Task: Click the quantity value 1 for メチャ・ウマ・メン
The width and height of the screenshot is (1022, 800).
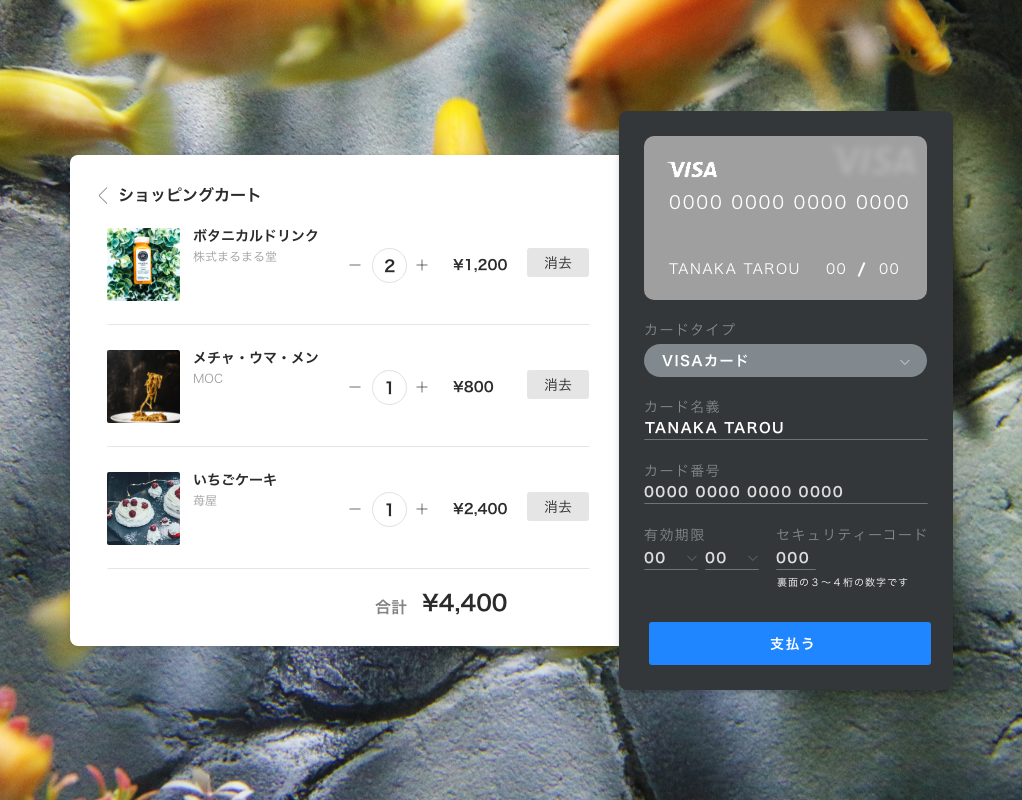Action: [x=389, y=387]
